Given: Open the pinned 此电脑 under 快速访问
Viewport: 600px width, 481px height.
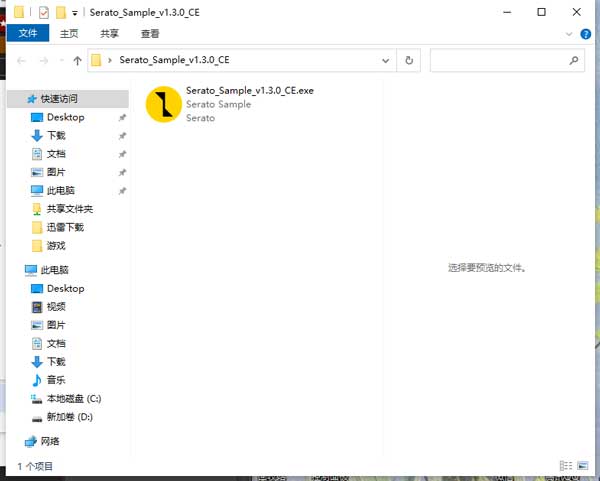Looking at the screenshot, I should point(60,191).
